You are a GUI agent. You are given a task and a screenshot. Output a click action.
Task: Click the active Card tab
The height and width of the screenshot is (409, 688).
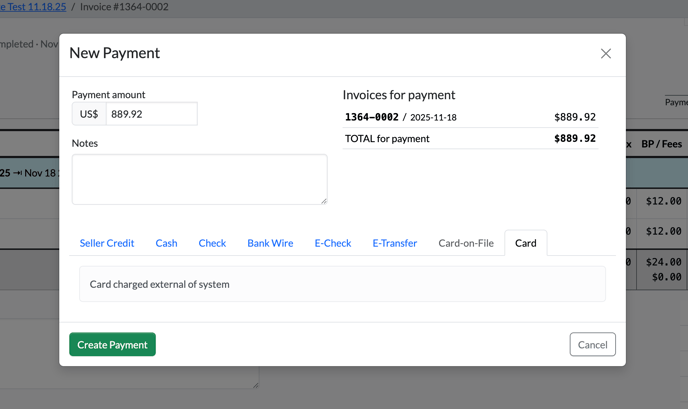pos(525,243)
